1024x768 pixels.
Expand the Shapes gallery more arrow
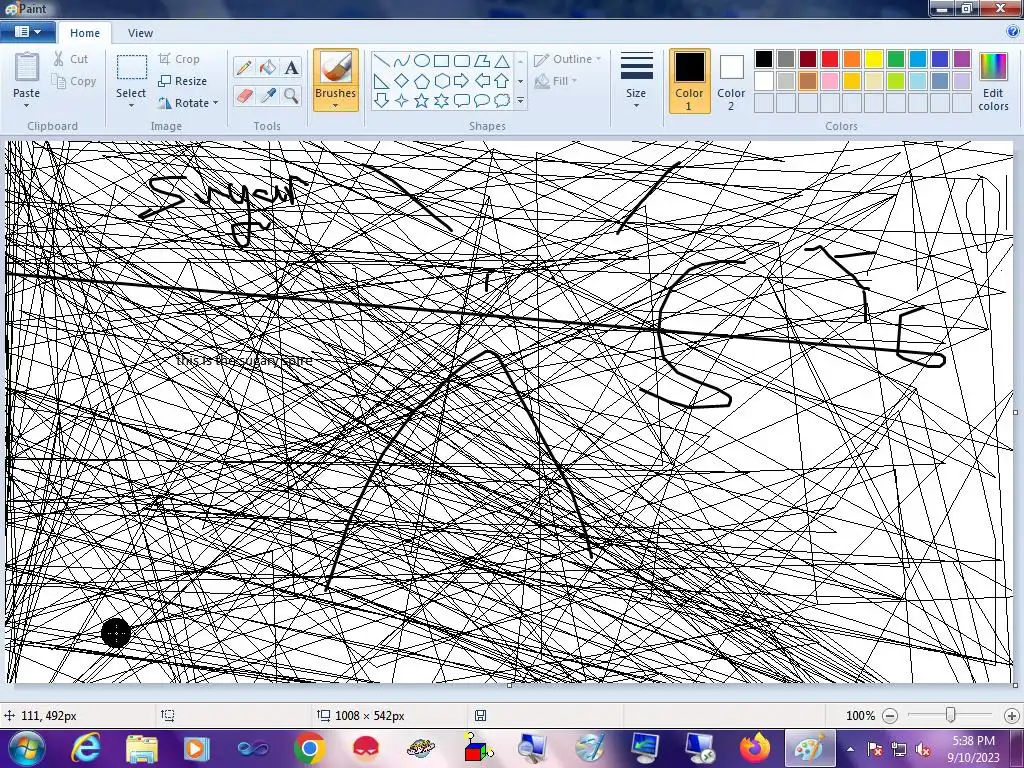tap(520, 101)
